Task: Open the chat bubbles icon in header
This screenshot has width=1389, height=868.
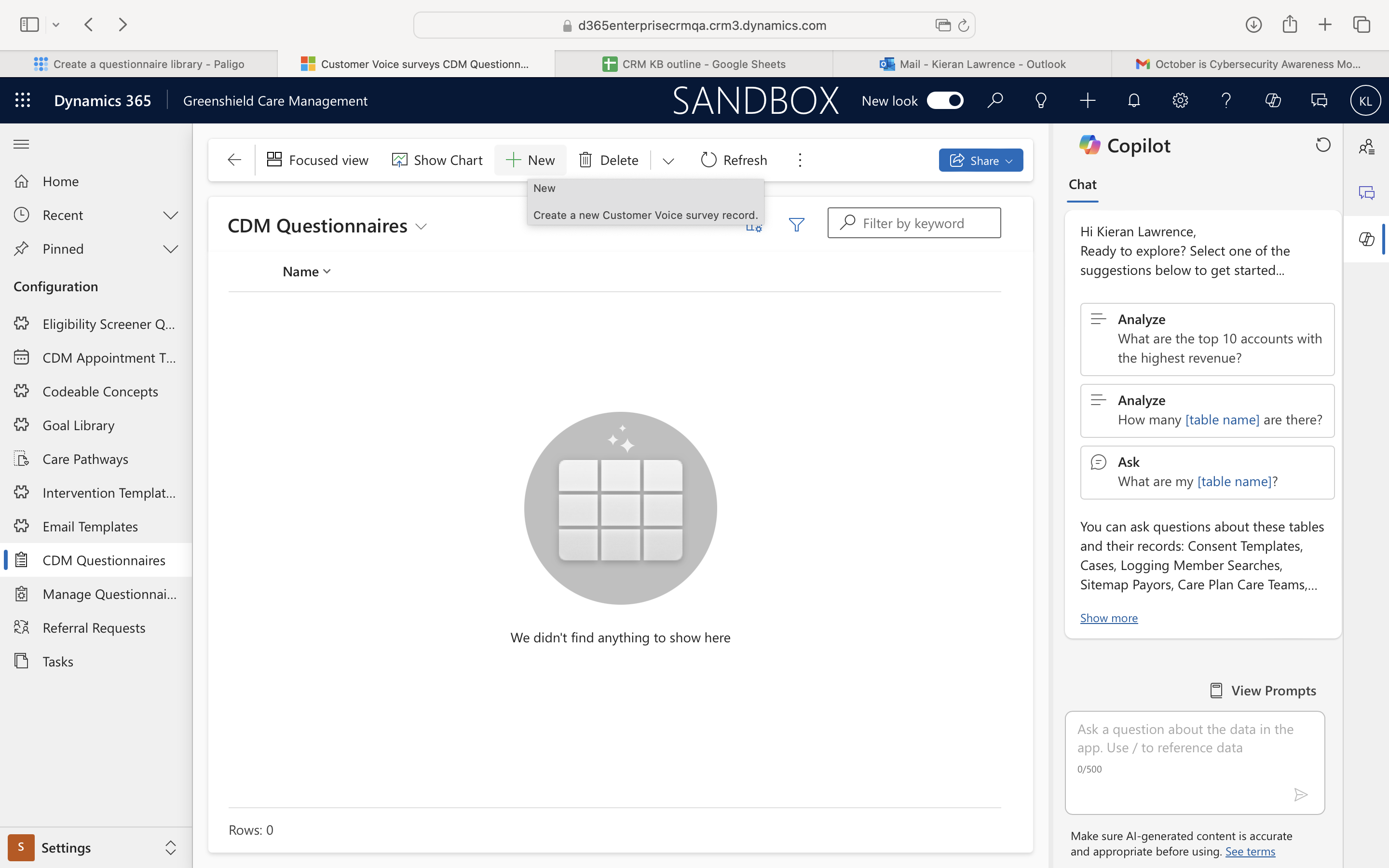Action: [x=1319, y=100]
